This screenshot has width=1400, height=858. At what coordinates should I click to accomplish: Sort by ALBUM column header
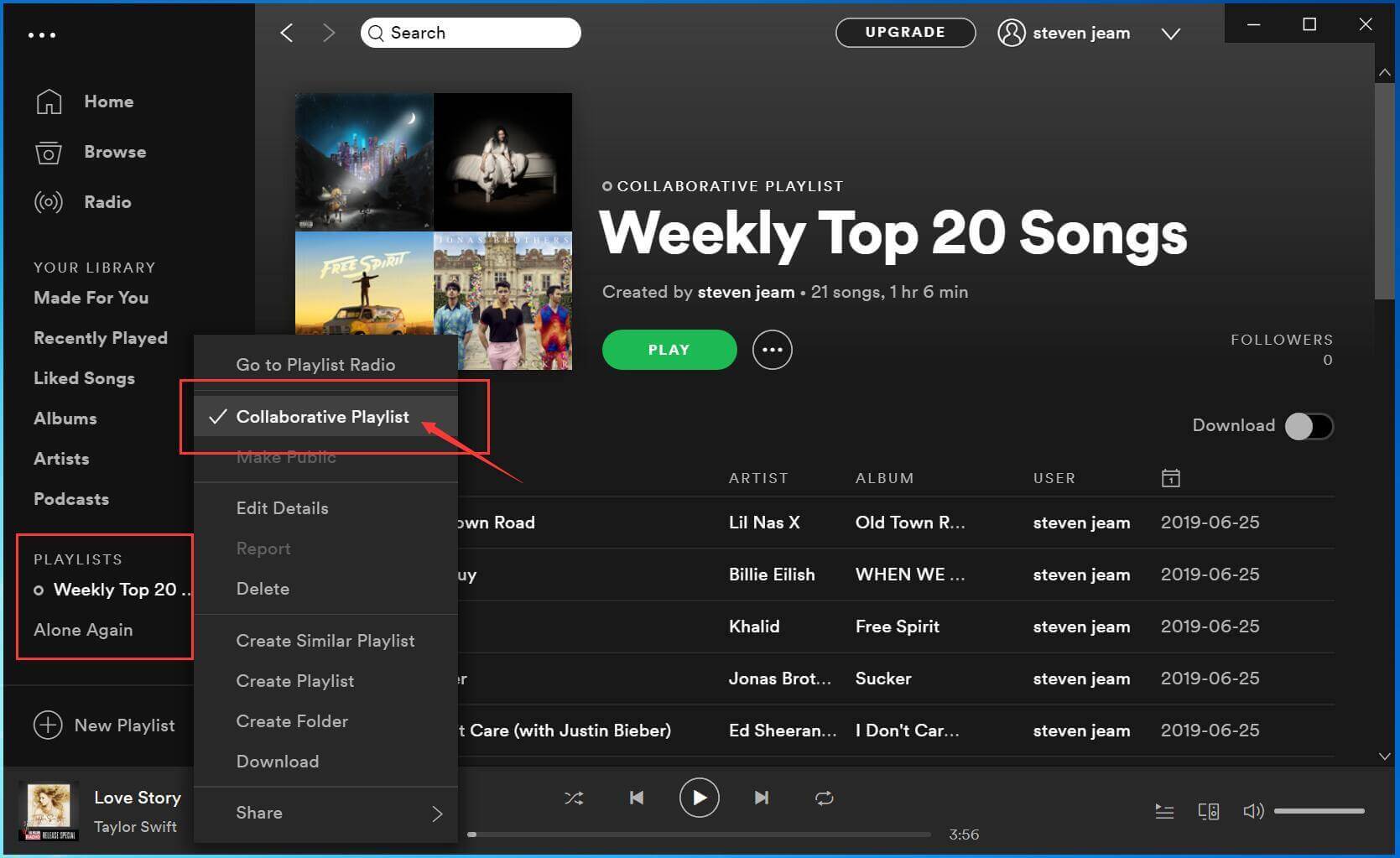tap(884, 478)
